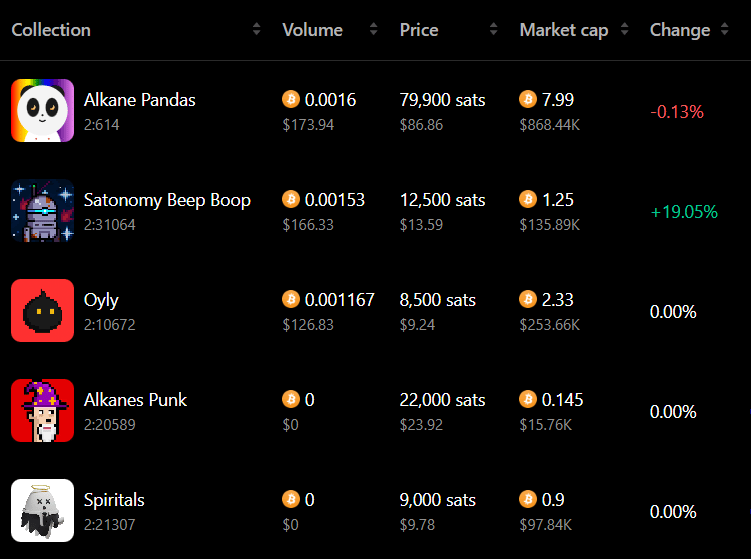Click the Bitcoin icon beside volume 0.001167
Image resolution: width=751 pixels, height=559 pixels.
tap(291, 299)
